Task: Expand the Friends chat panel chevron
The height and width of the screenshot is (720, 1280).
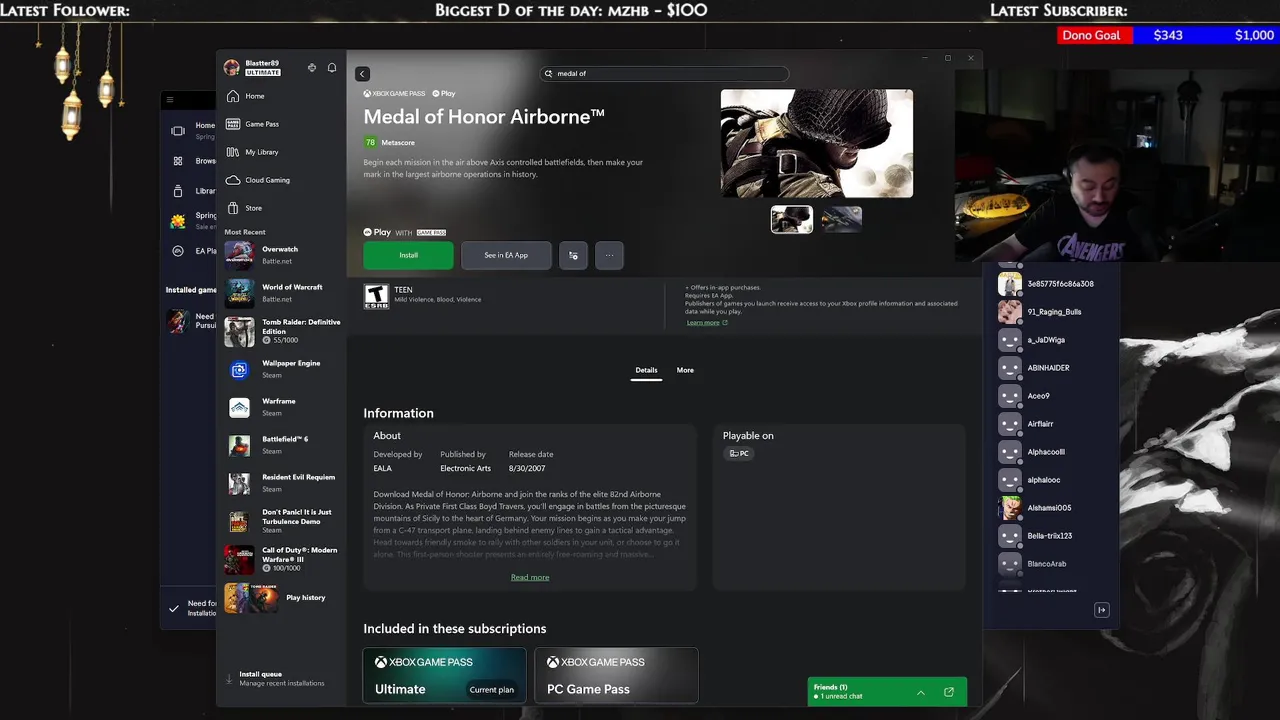Action: (921, 692)
